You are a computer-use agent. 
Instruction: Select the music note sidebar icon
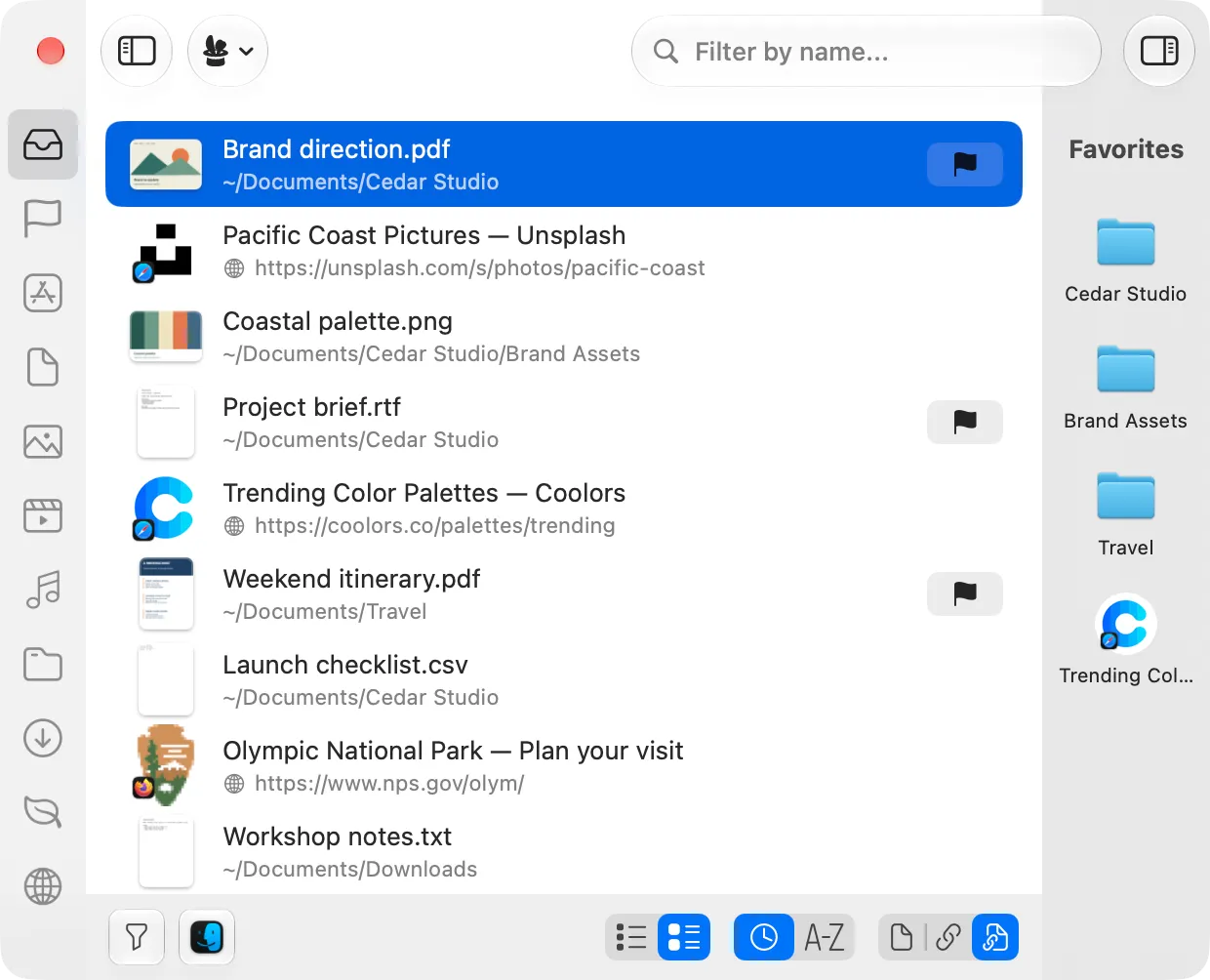point(43,590)
